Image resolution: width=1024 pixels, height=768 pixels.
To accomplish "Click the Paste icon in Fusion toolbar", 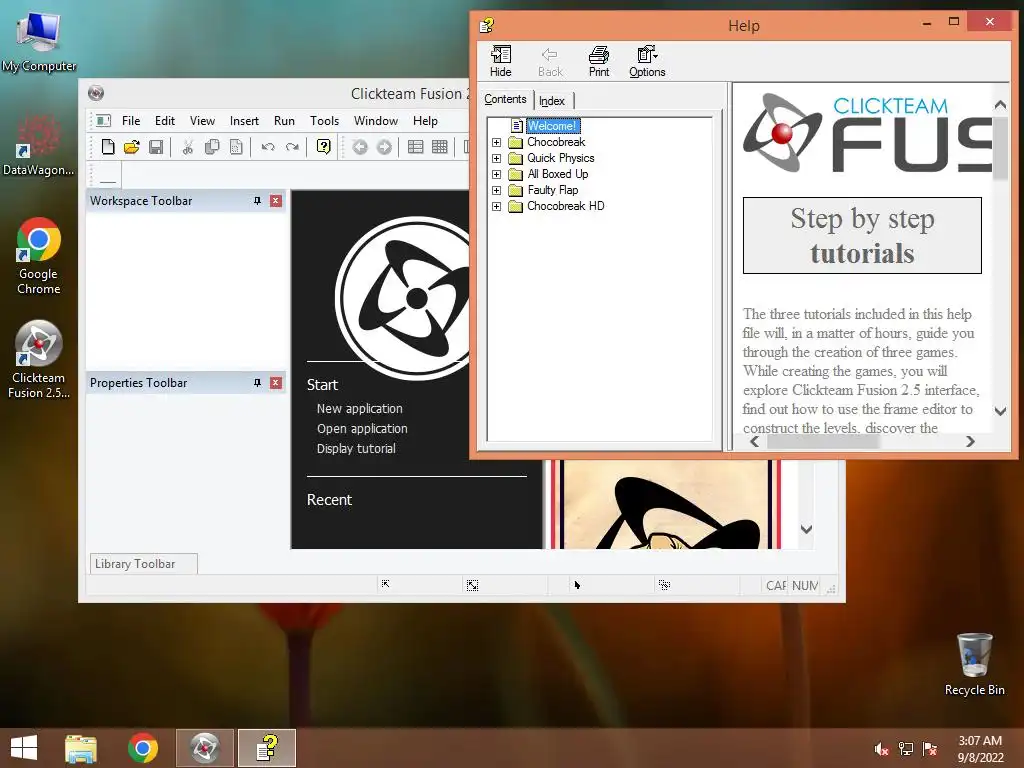I will point(236,147).
